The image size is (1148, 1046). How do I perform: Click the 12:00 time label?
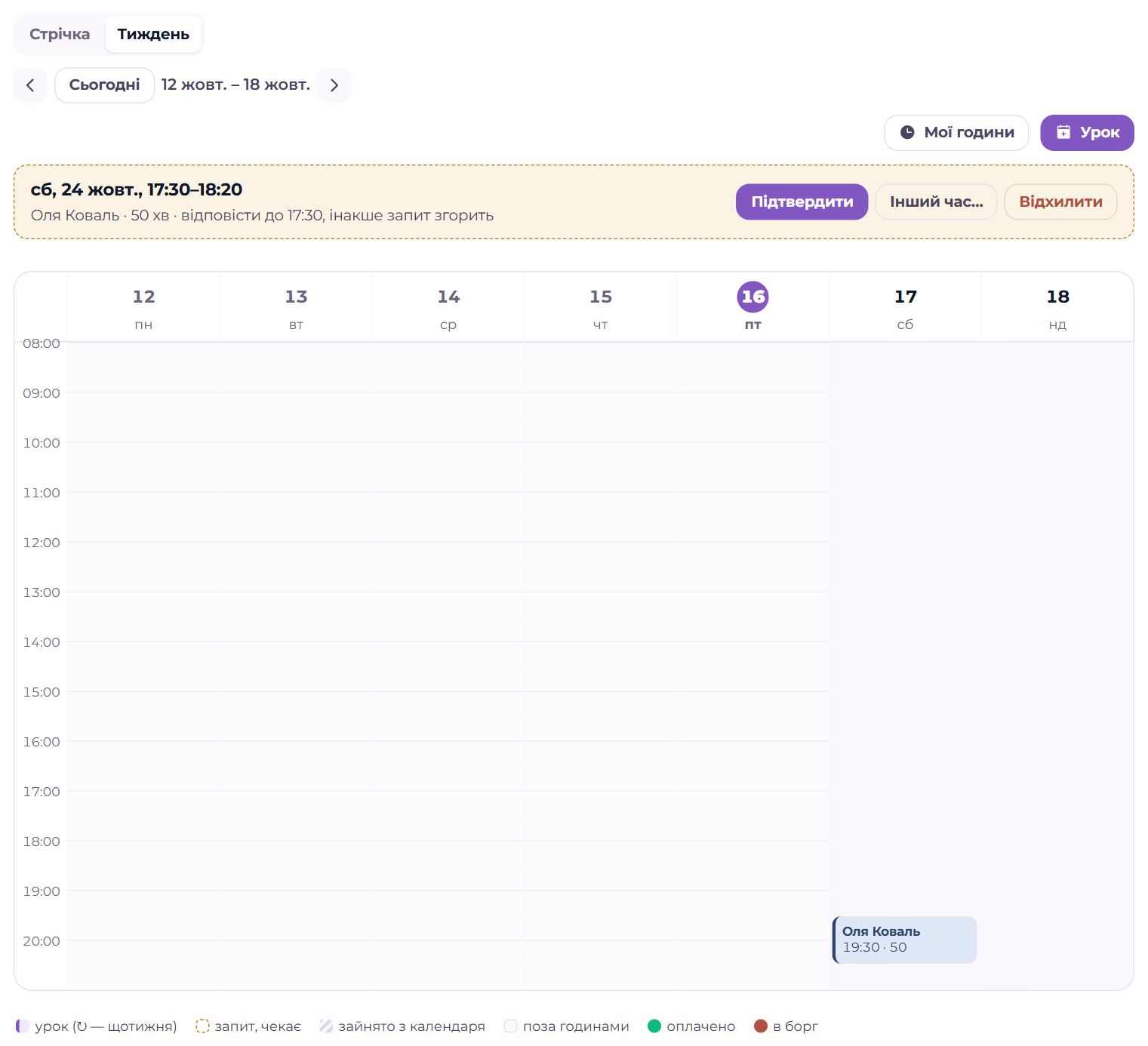click(x=42, y=543)
